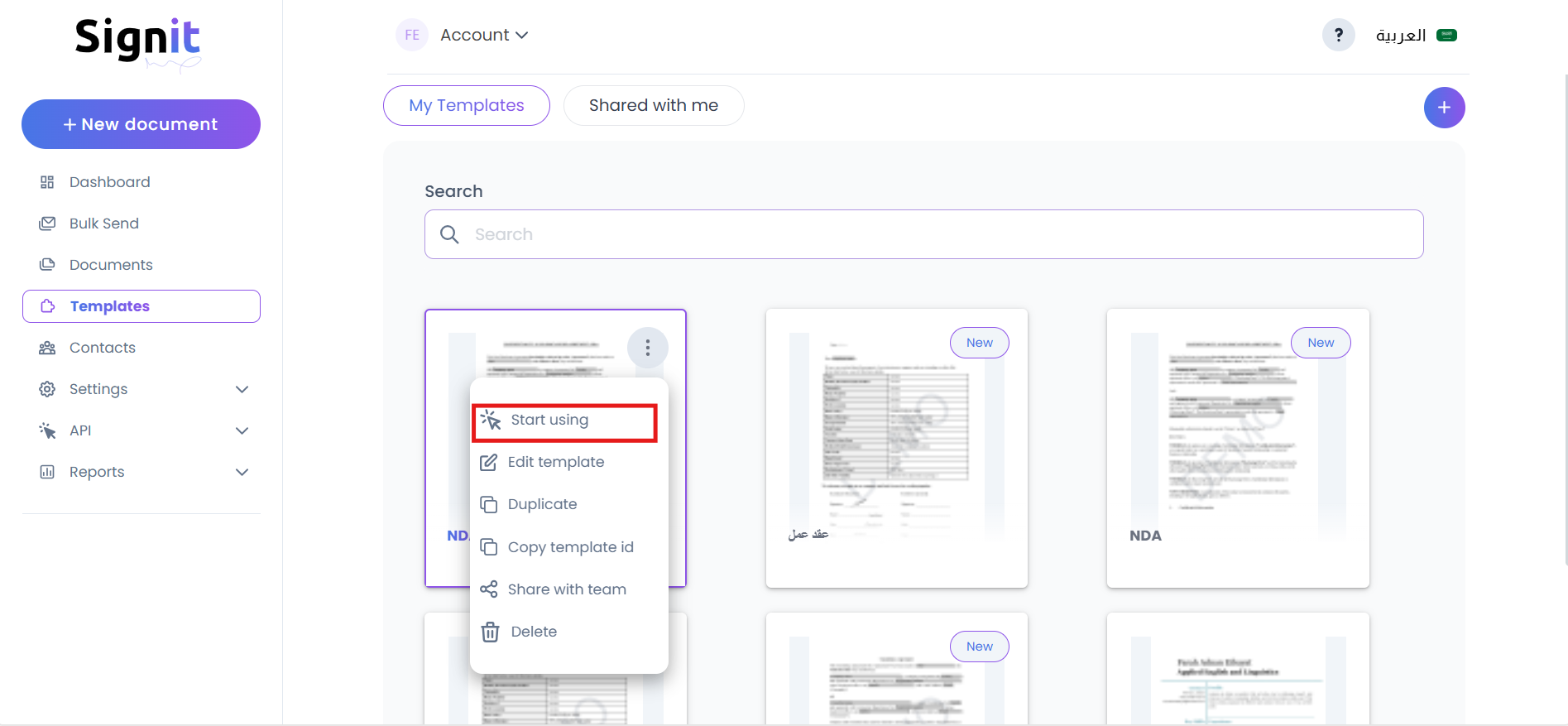1568x726 pixels.
Task: Click the Contacts people icon
Action: [x=47, y=348]
